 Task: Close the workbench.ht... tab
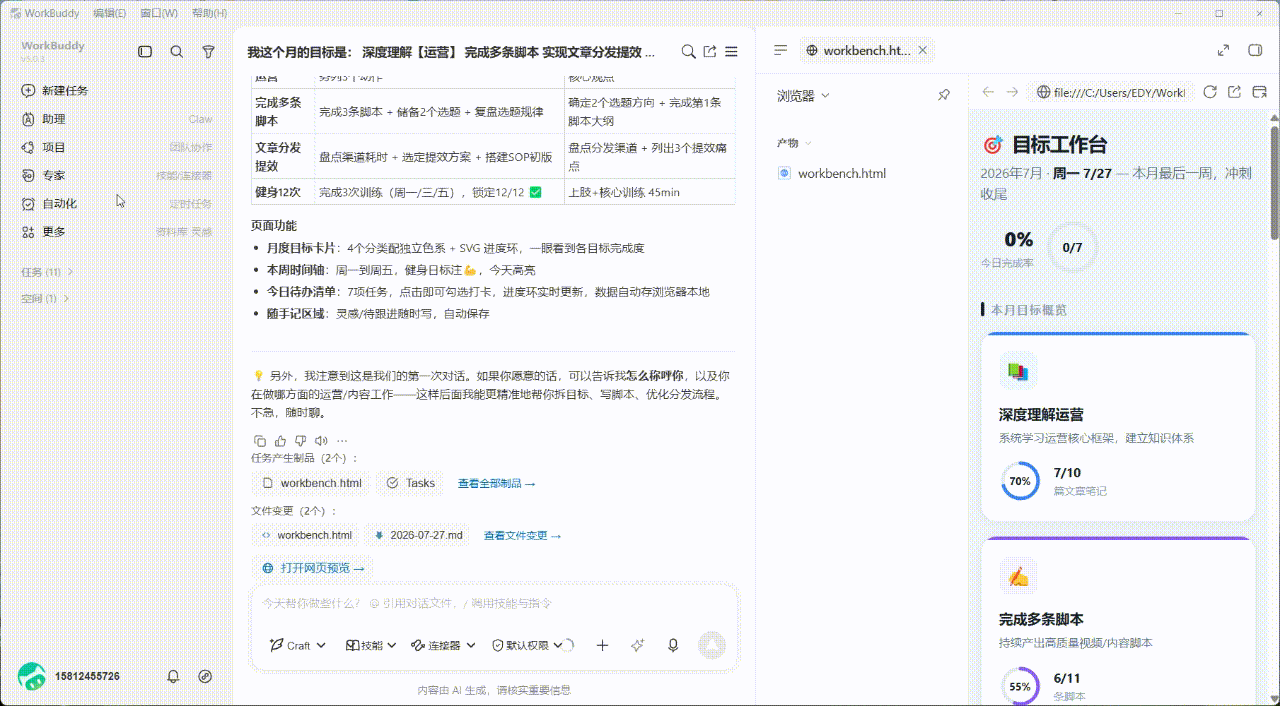[923, 50]
